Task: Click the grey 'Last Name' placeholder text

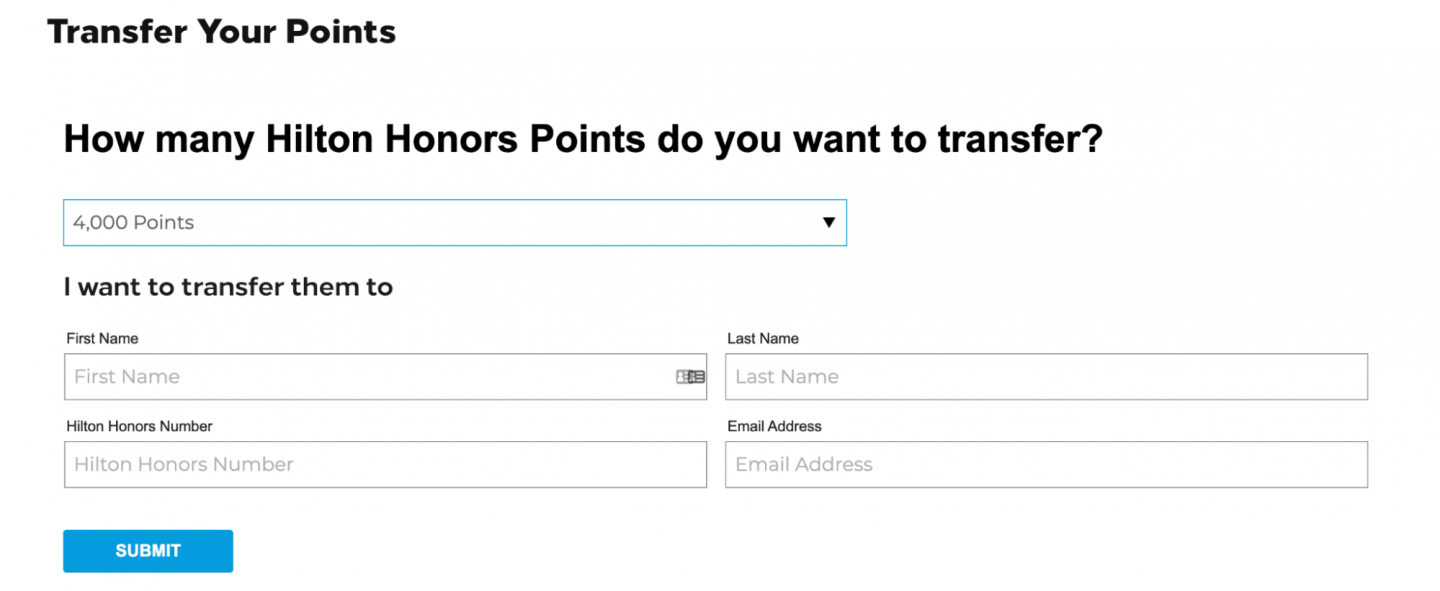Action: [787, 377]
